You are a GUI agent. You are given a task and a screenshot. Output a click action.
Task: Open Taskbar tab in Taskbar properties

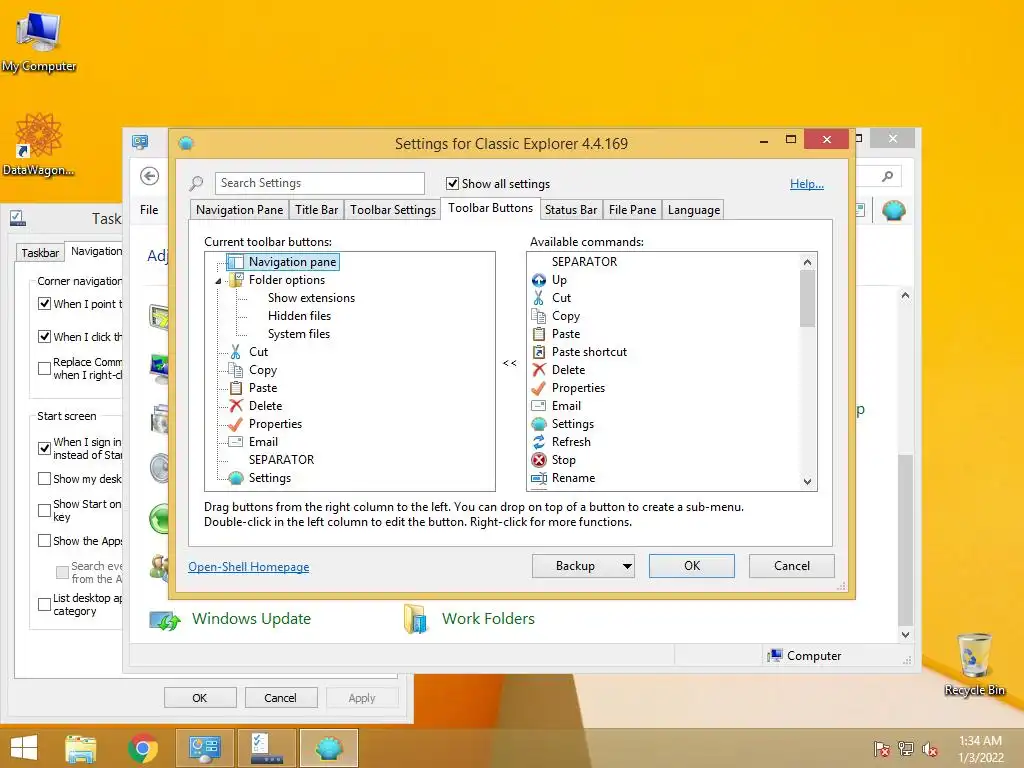click(x=40, y=253)
